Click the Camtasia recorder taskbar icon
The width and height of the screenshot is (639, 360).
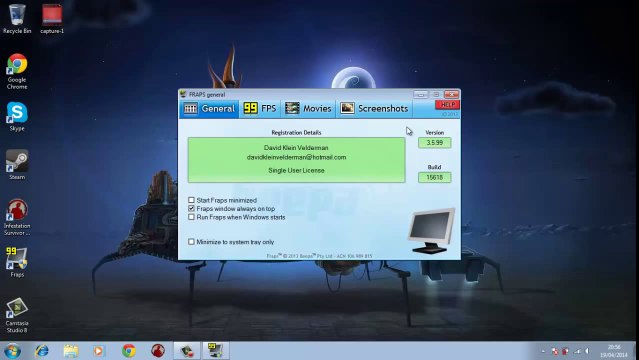tap(187, 351)
